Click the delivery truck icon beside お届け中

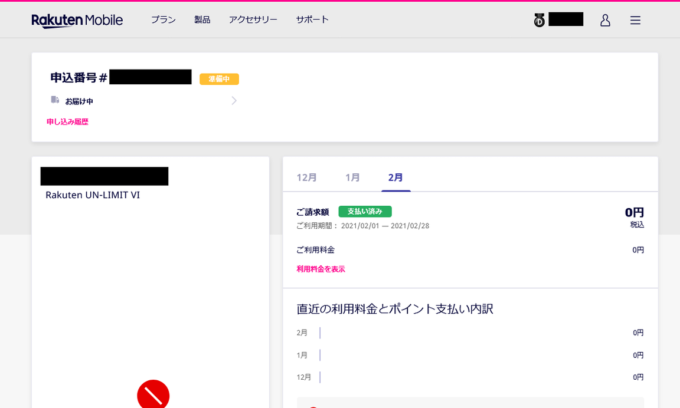click(x=55, y=100)
